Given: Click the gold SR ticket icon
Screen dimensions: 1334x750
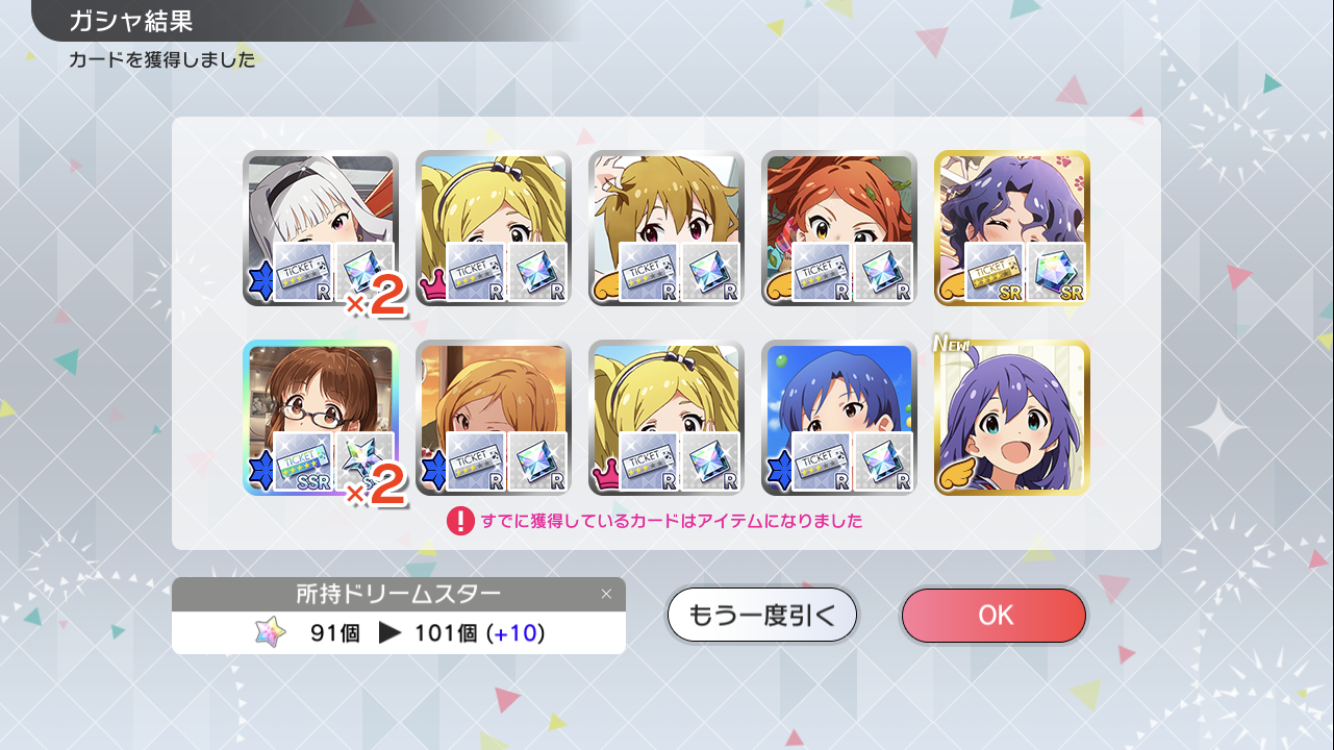Looking at the screenshot, I should coord(994,272).
